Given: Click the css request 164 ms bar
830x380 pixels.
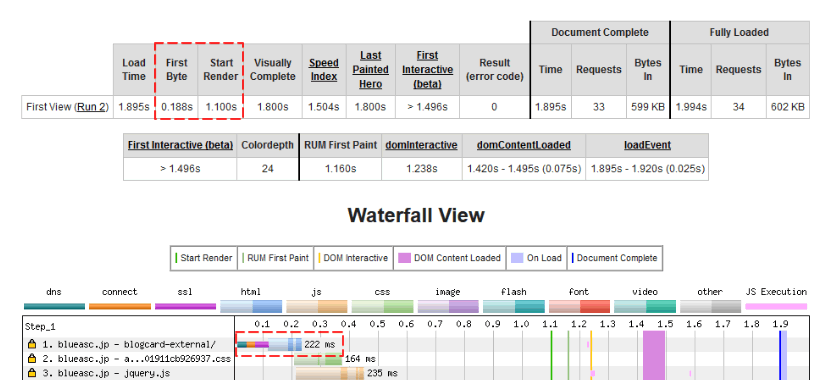Looking at the screenshot, I should (x=318, y=359).
